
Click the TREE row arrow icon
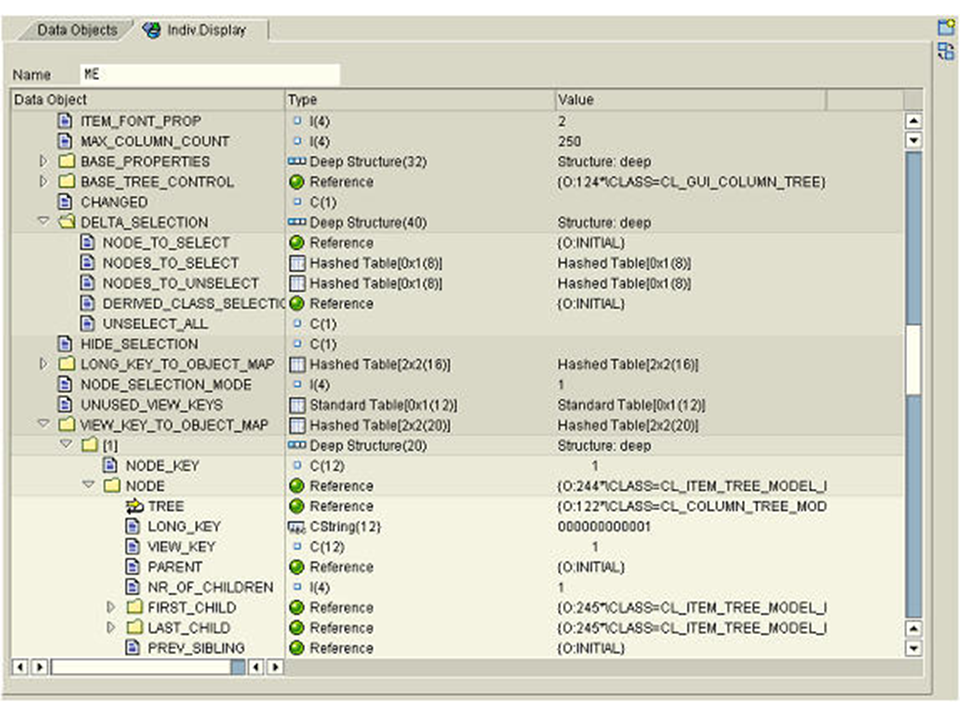(134, 507)
